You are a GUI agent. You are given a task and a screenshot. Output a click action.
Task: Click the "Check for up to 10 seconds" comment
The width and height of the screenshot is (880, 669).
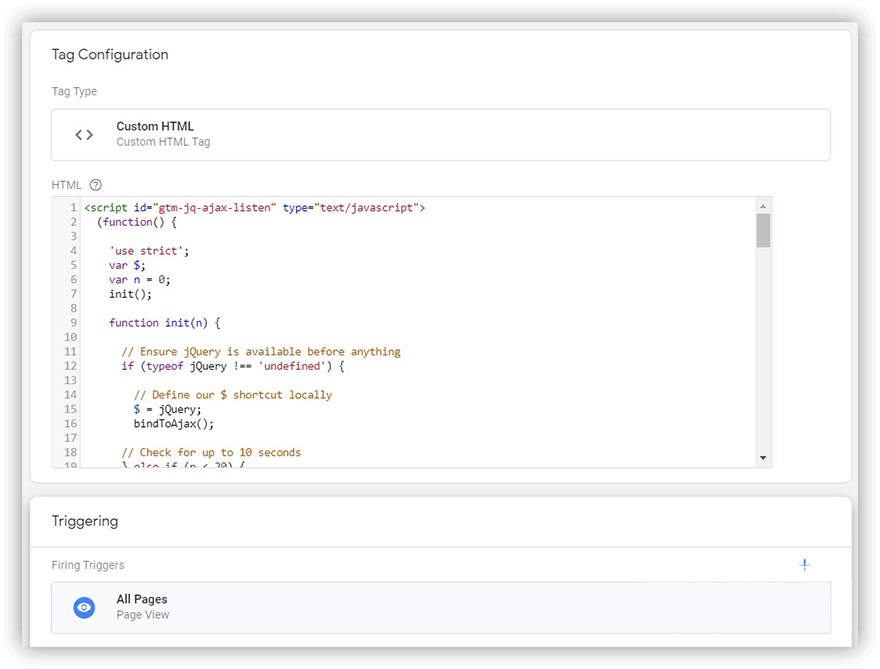210,452
